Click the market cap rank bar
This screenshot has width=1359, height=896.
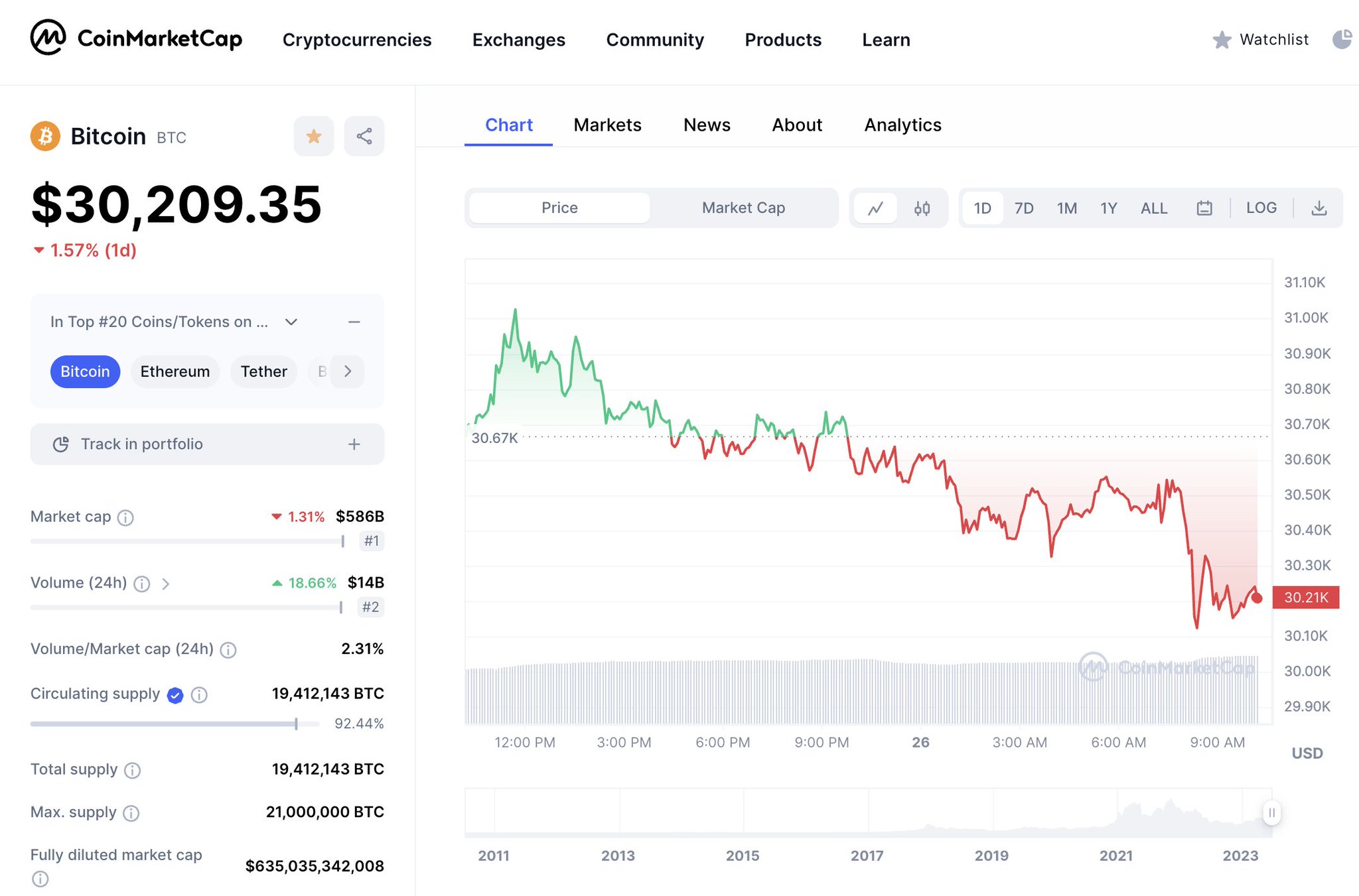click(188, 541)
